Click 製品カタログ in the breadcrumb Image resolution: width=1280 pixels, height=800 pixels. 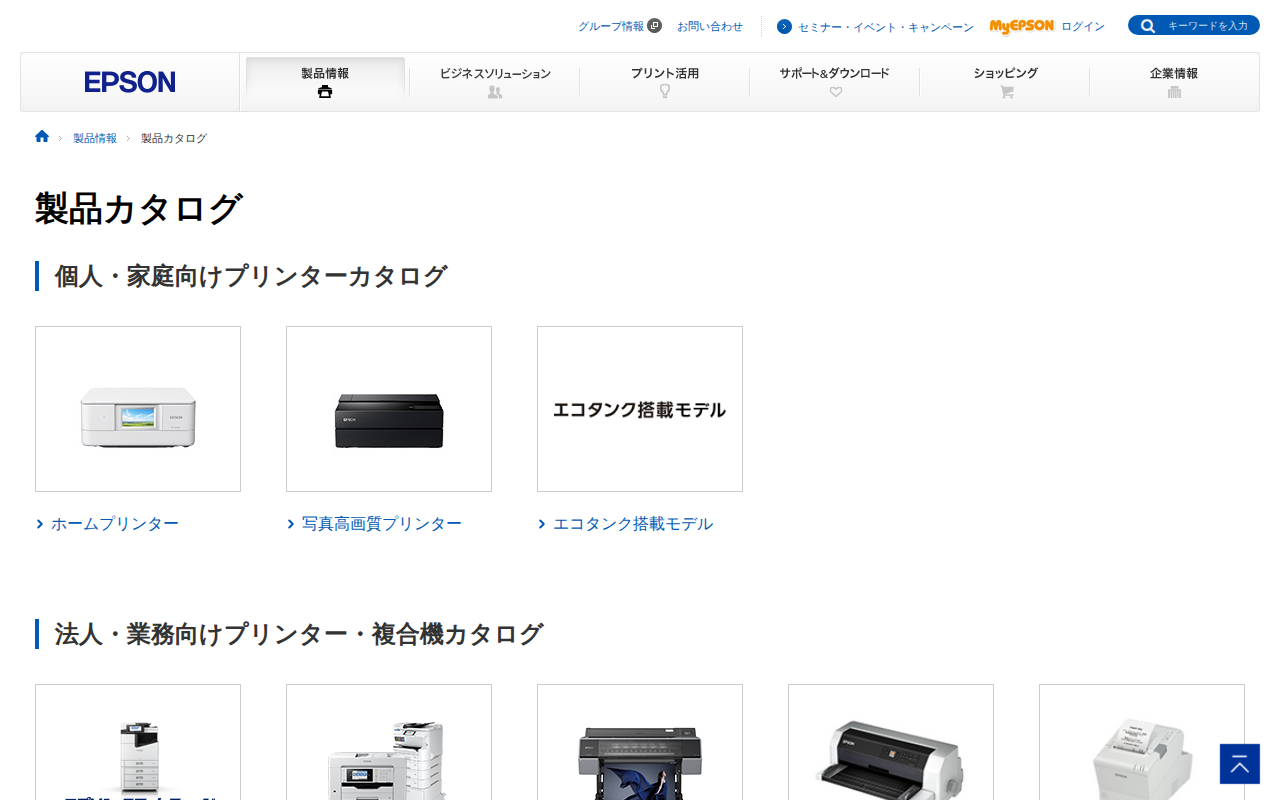[x=174, y=138]
